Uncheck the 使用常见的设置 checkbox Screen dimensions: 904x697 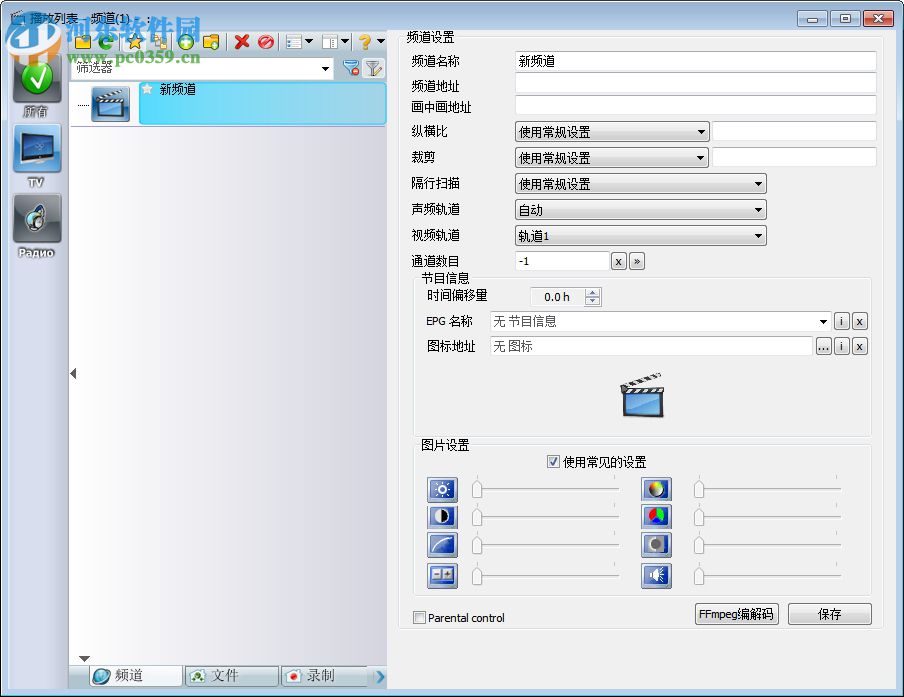tap(554, 462)
